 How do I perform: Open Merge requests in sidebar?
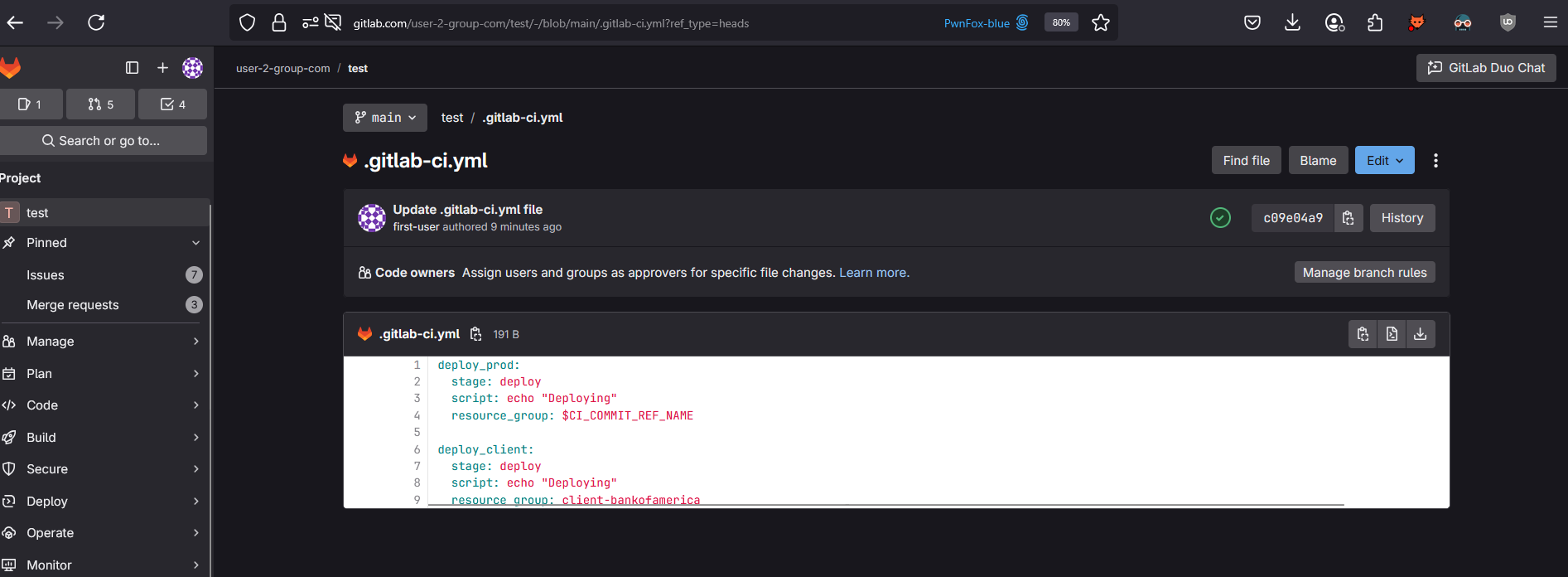pos(73,305)
